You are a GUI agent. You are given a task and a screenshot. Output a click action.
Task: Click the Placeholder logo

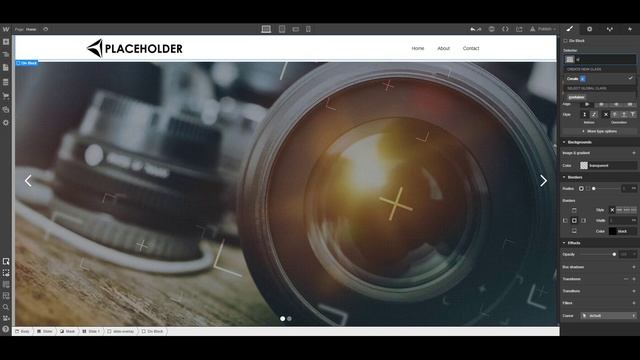(x=135, y=48)
